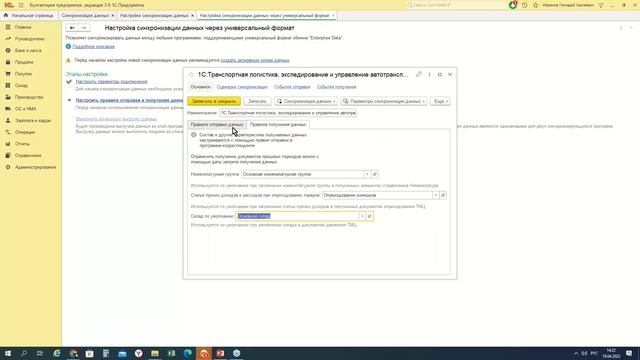Open the main menu hamburger icon
The height and width of the screenshot is (360, 640).
click(21, 5)
